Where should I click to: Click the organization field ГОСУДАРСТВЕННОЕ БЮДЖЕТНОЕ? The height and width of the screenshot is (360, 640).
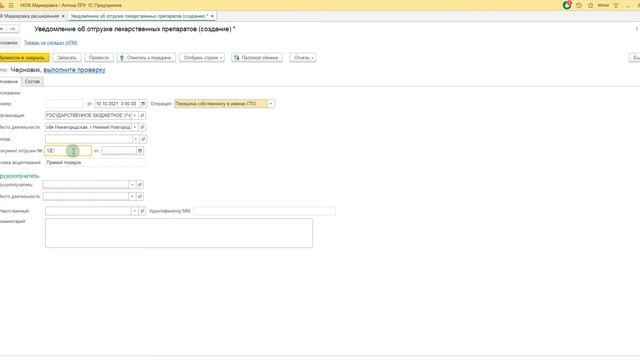pyautogui.click(x=88, y=116)
